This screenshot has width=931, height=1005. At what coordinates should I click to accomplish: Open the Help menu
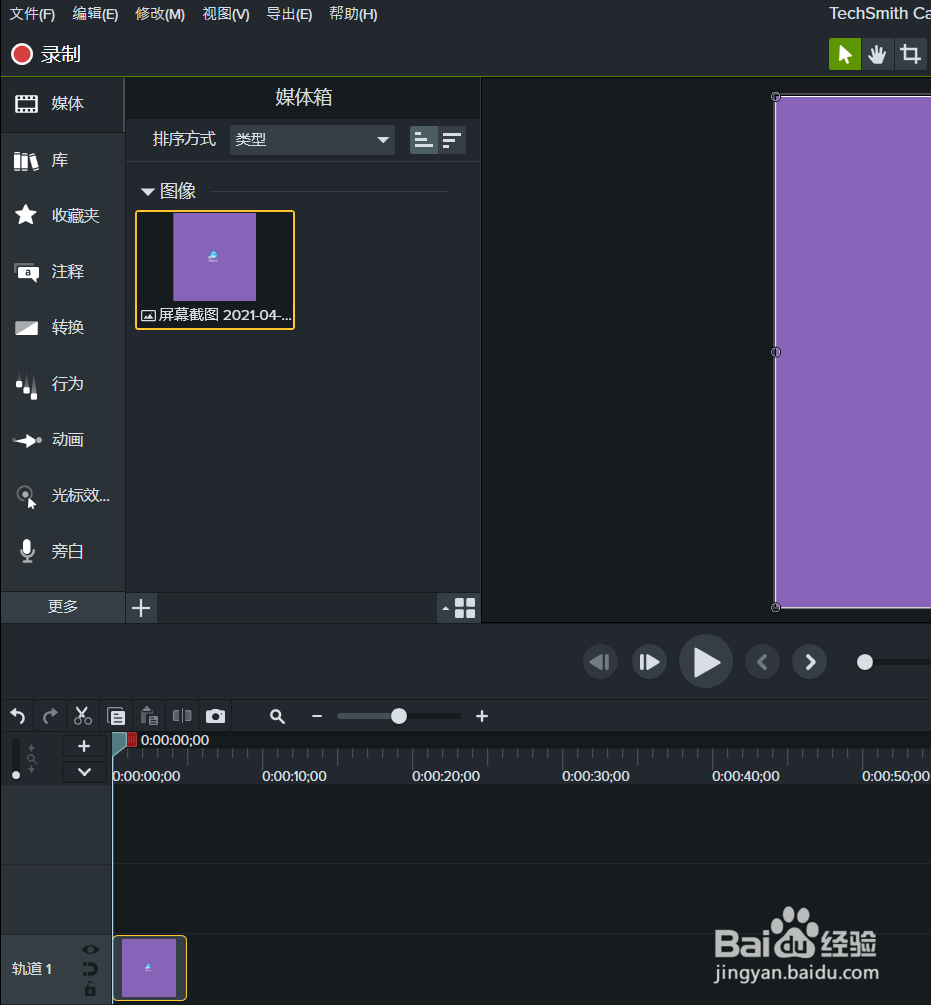click(x=353, y=14)
